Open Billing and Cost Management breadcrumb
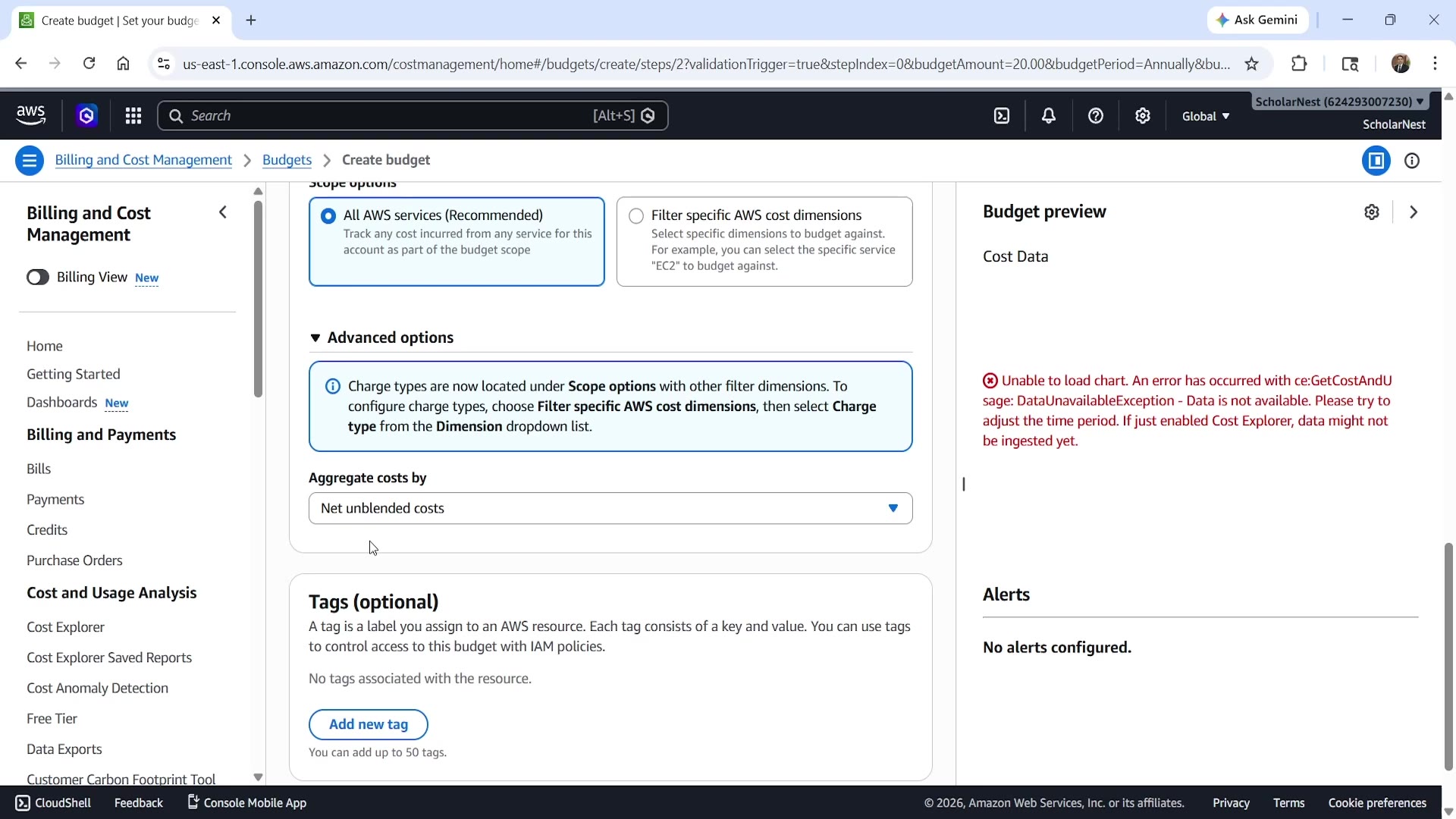Screen dimensions: 1456x819 point(143,160)
